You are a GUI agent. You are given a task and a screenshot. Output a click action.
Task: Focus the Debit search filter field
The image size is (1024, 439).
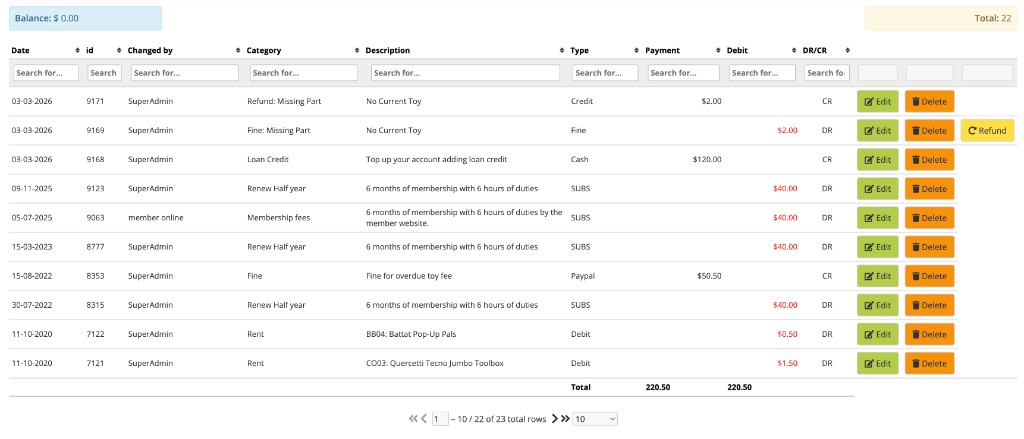click(762, 73)
